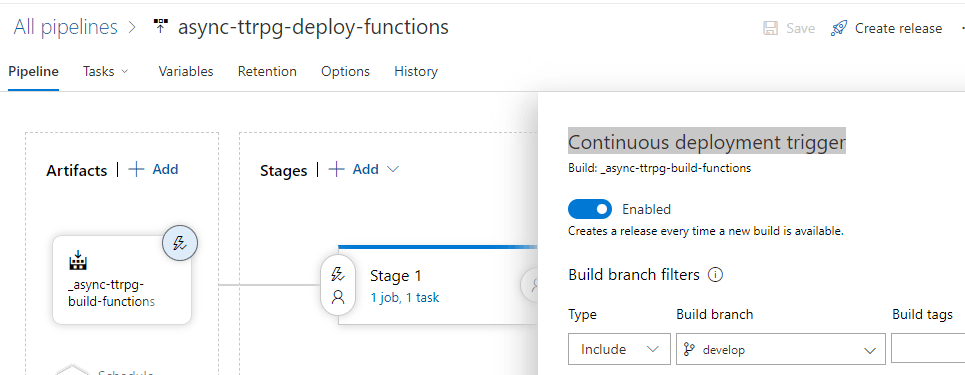Switch to the Variables tab
Image resolution: width=965 pixels, height=375 pixels.
(x=186, y=71)
